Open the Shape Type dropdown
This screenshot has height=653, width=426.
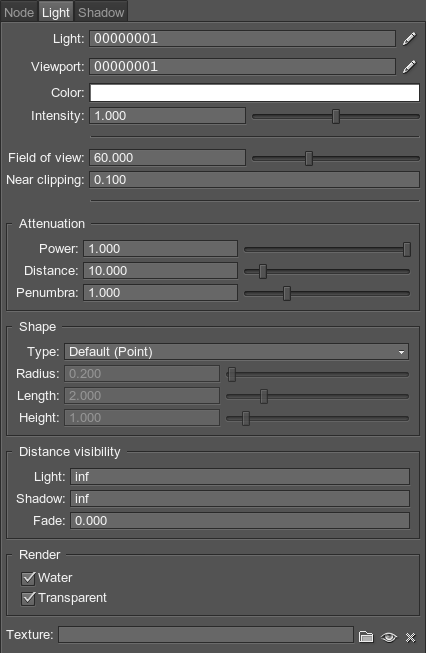tap(236, 352)
